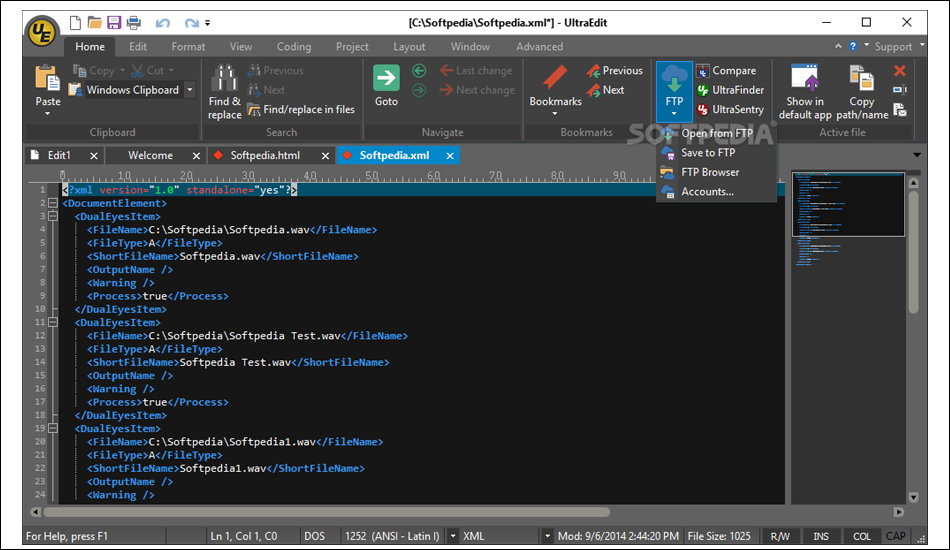Open the Coding ribbon tab
This screenshot has width=950, height=550.
pyautogui.click(x=294, y=47)
